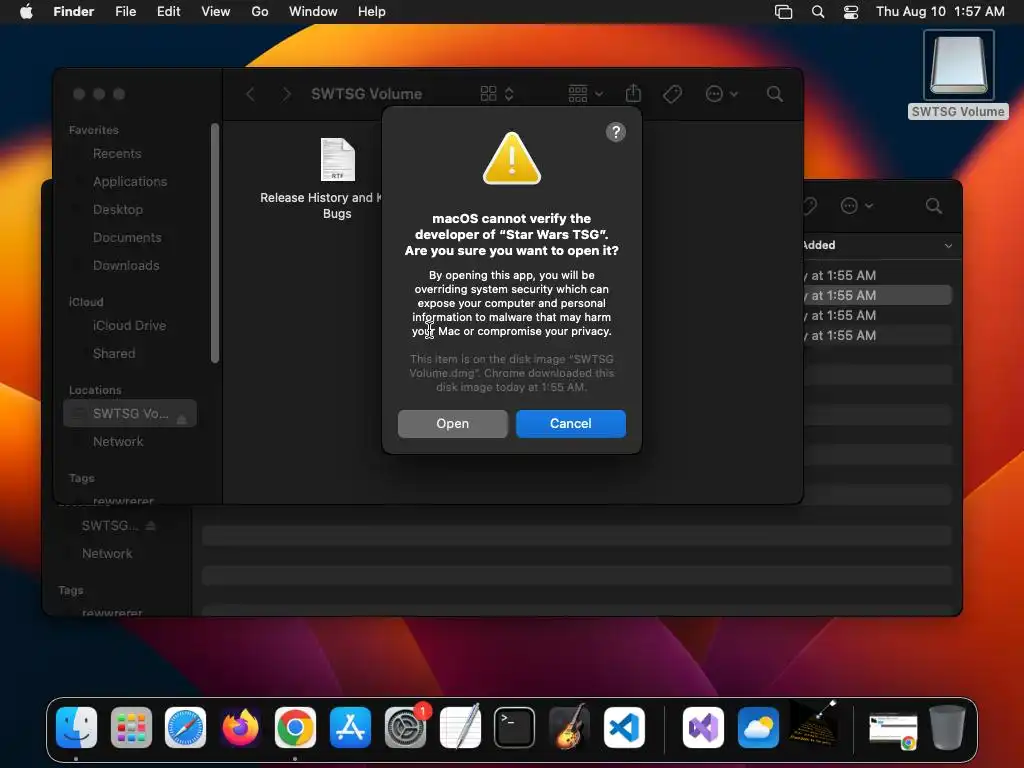Select Release History and Known Bugs file

(337, 178)
